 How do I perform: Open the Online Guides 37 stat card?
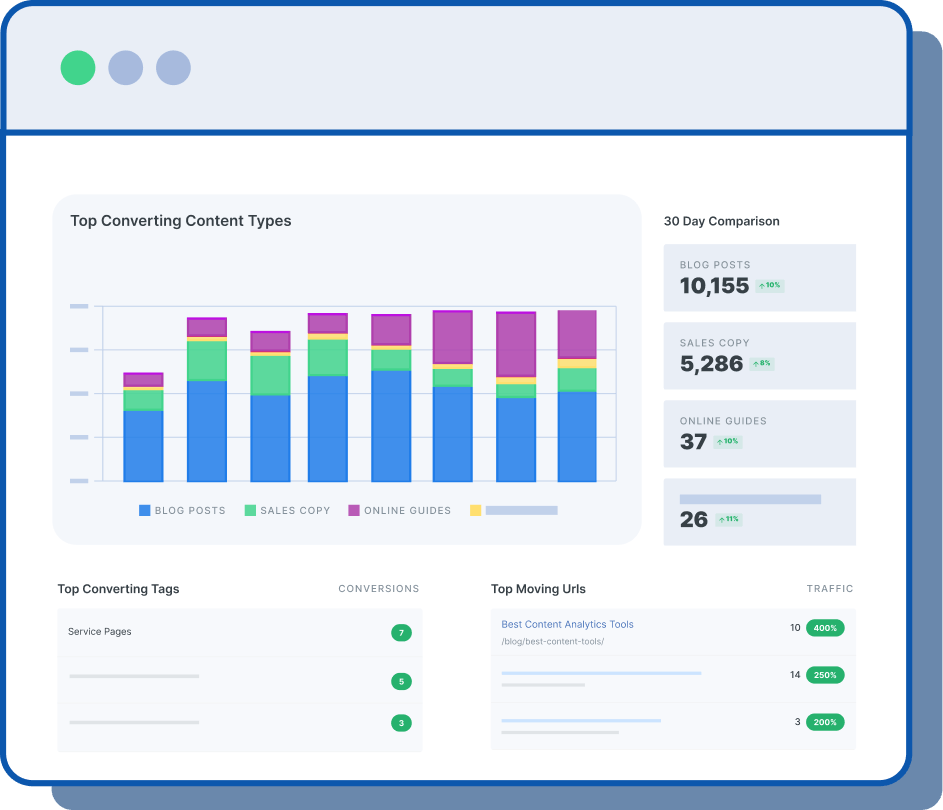[x=759, y=433]
